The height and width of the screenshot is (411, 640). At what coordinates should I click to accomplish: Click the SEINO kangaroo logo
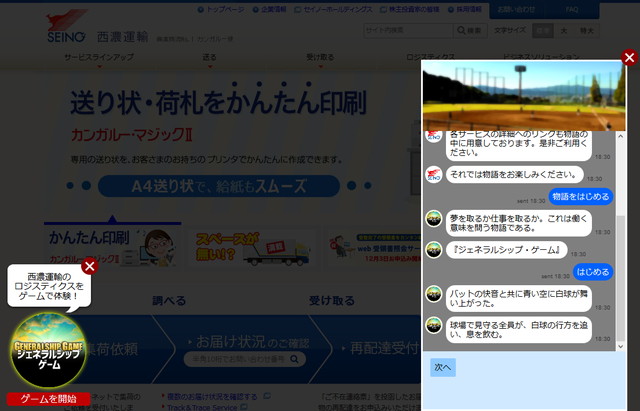click(x=67, y=26)
